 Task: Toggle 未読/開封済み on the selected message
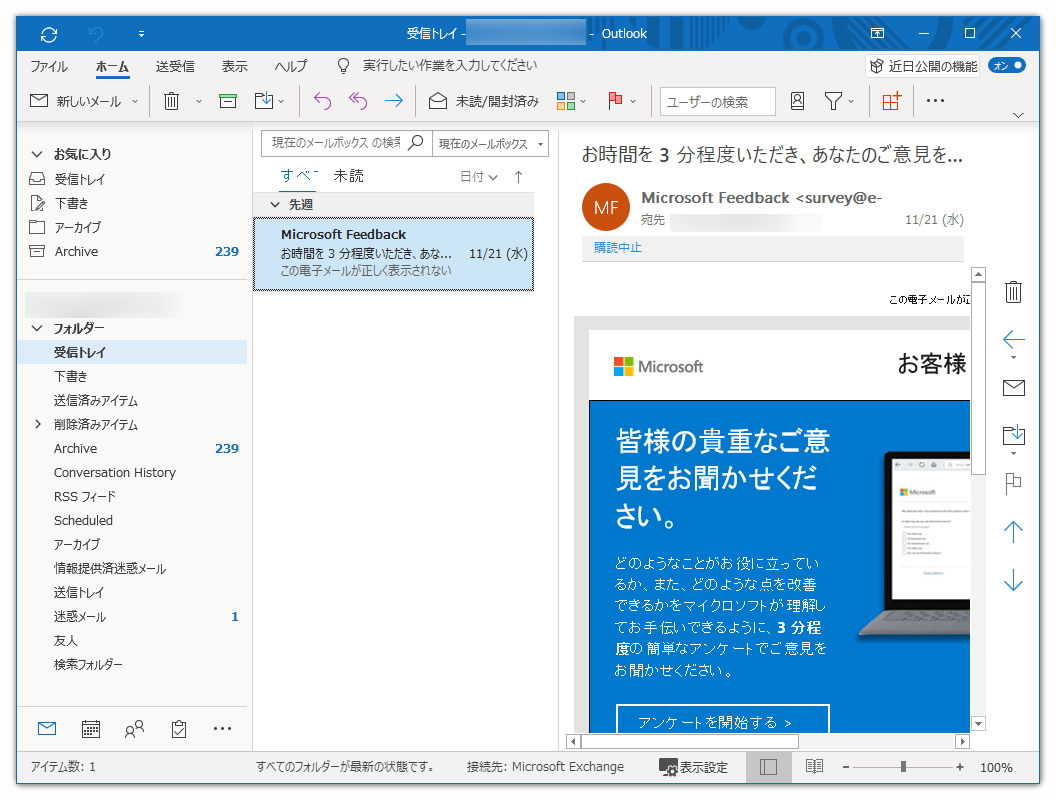(x=494, y=101)
